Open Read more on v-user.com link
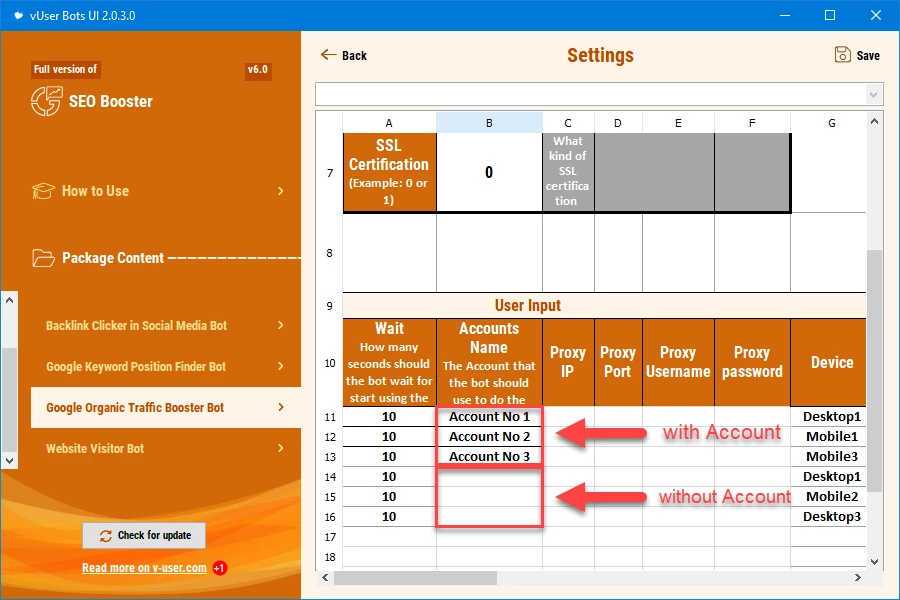 pos(144,568)
